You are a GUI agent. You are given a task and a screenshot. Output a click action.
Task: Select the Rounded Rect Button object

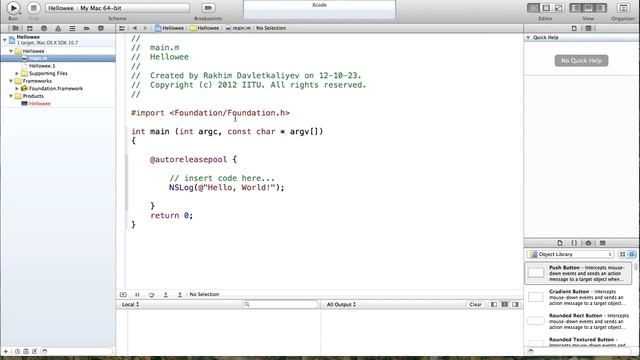(579, 321)
